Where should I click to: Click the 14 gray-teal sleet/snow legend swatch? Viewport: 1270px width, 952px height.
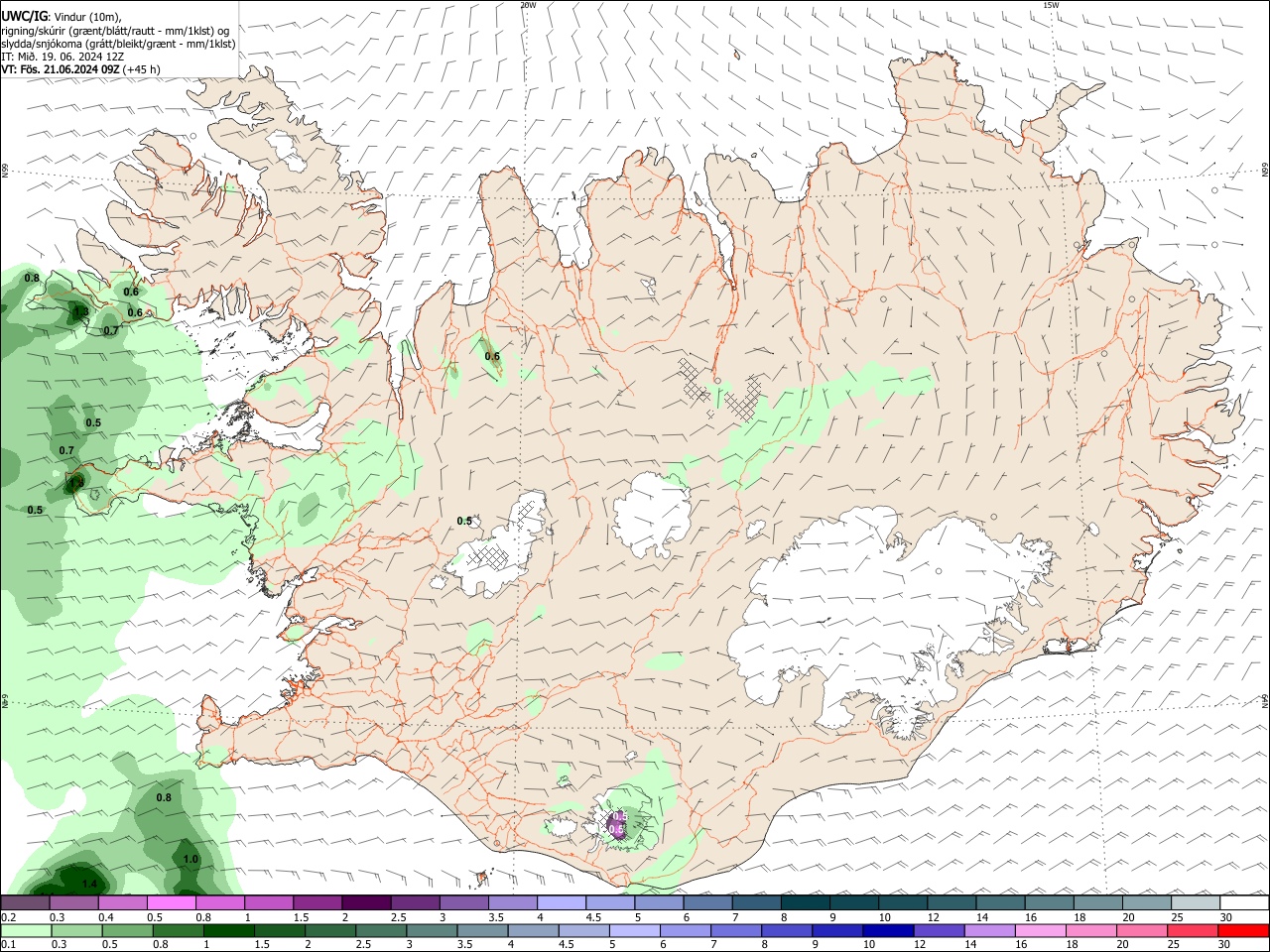1000,902
